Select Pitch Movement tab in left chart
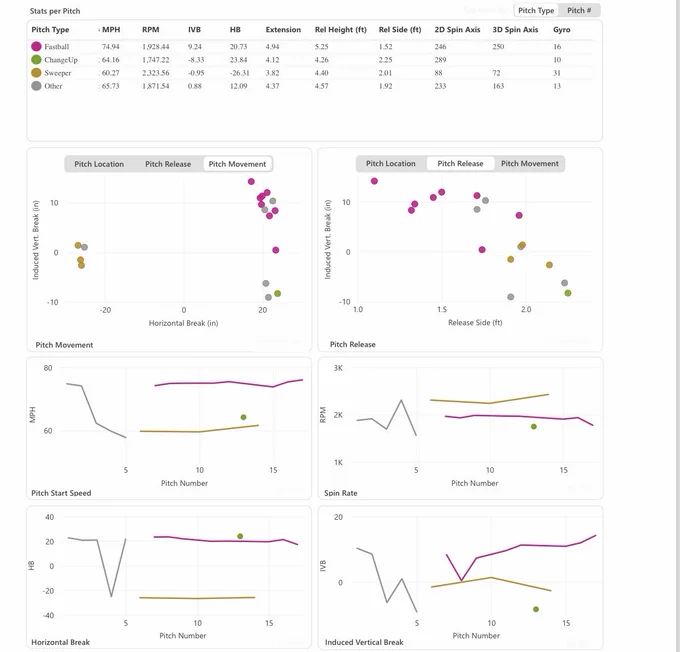Viewport: 680px width, 652px height. pos(237,164)
